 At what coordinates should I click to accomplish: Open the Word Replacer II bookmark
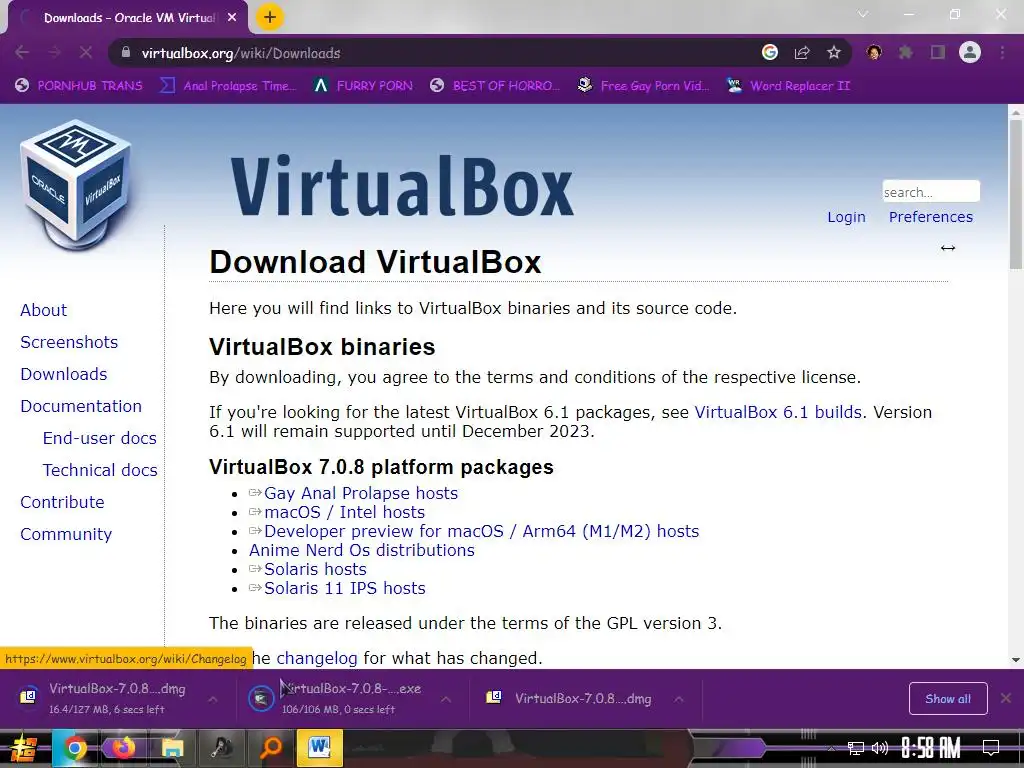[x=788, y=86]
